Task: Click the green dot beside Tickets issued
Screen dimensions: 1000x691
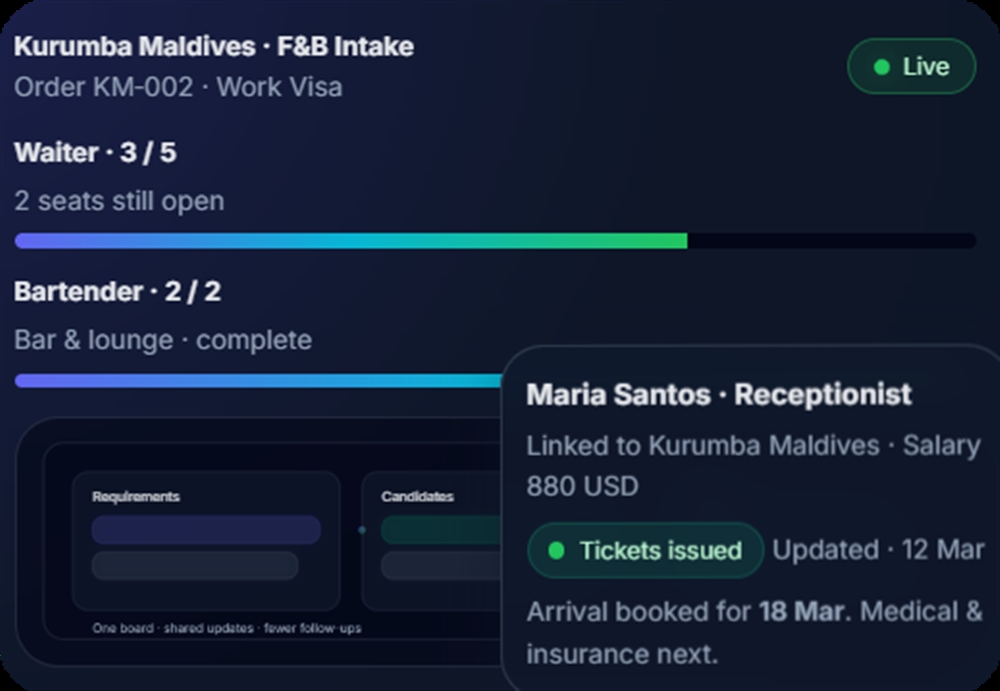Action: (557, 550)
